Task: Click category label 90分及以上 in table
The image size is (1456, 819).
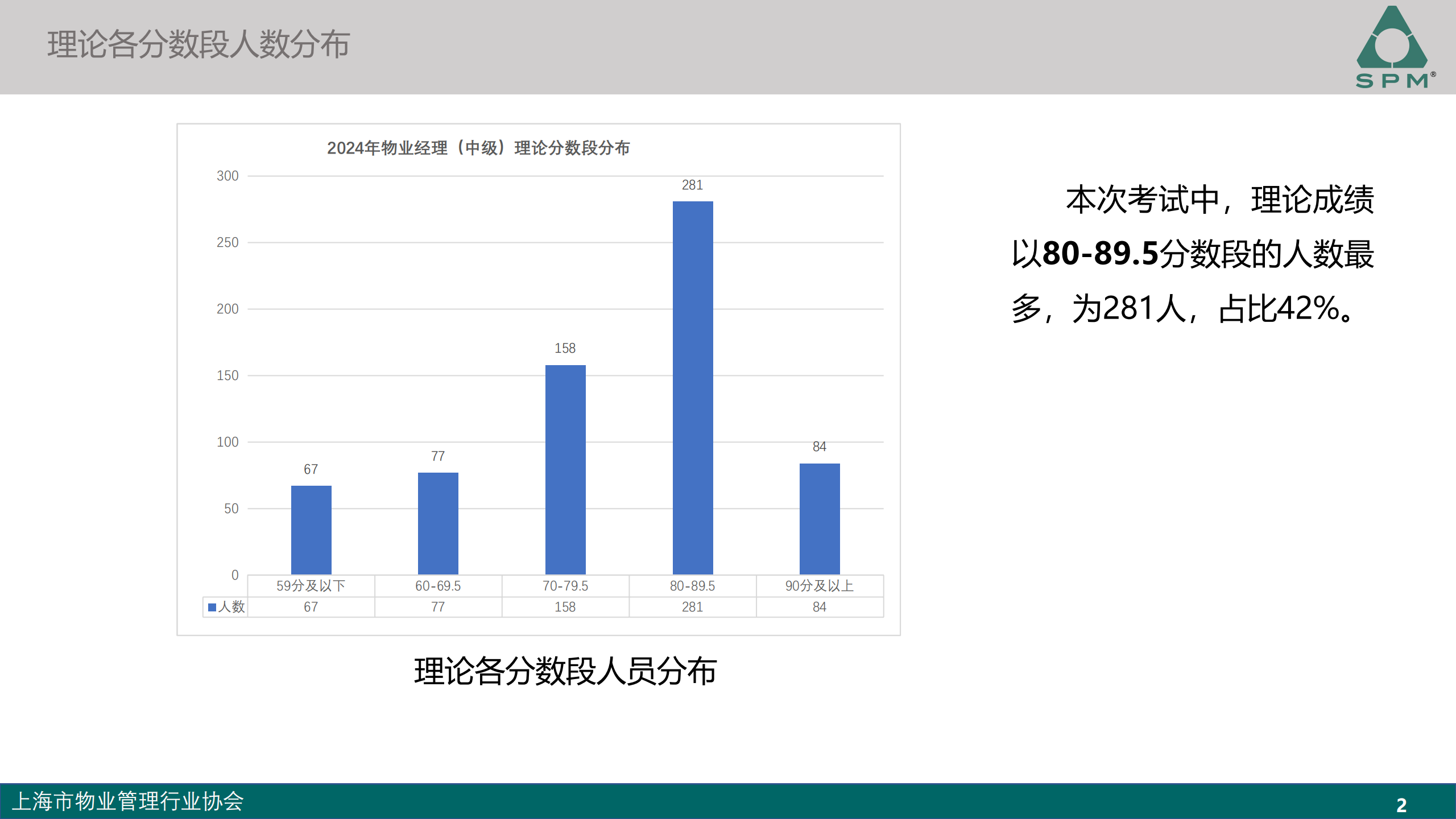Action: 820,586
